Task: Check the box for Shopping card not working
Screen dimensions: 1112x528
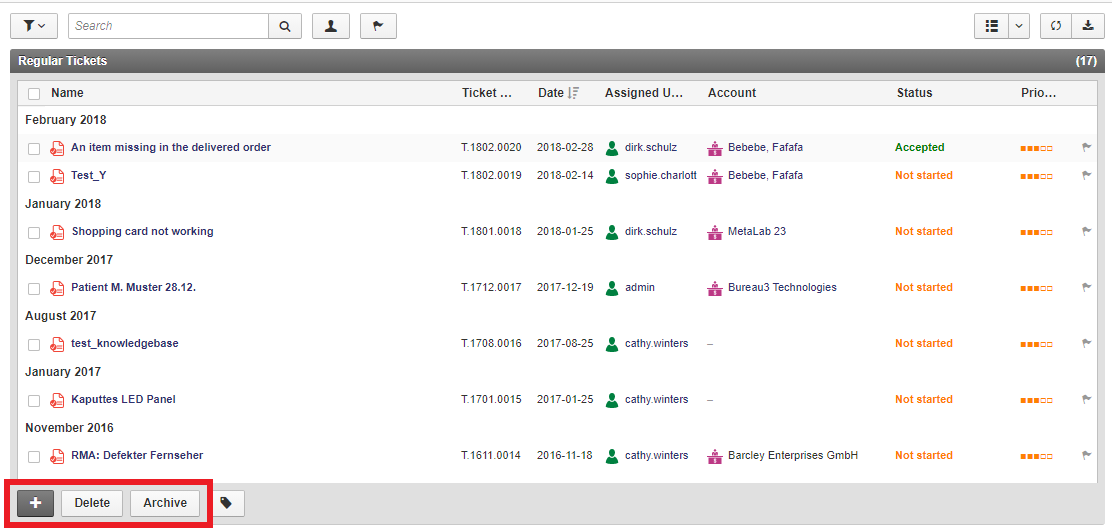Action: click(x=34, y=232)
